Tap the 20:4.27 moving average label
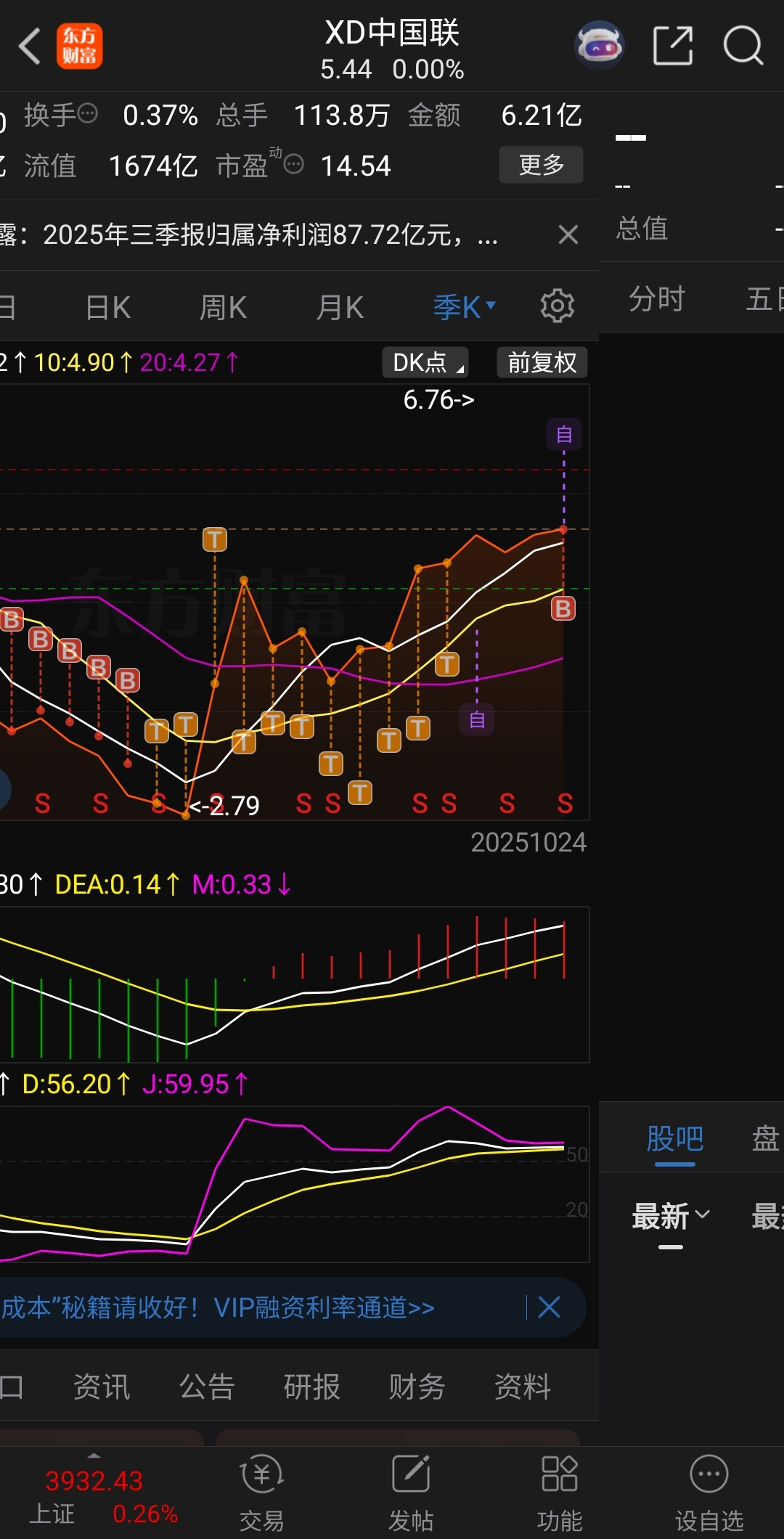 click(x=189, y=362)
